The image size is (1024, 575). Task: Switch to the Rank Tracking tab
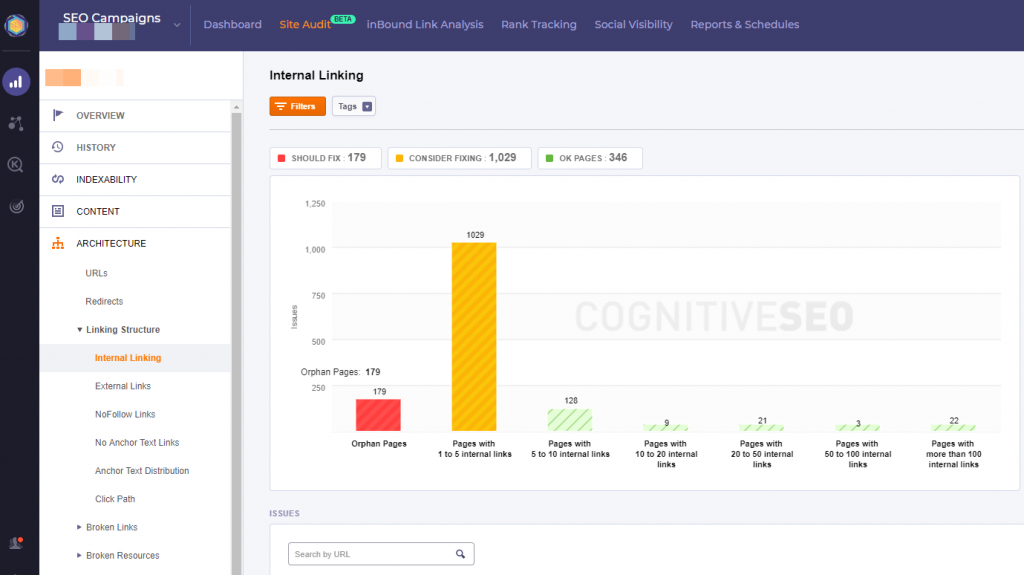coord(538,25)
